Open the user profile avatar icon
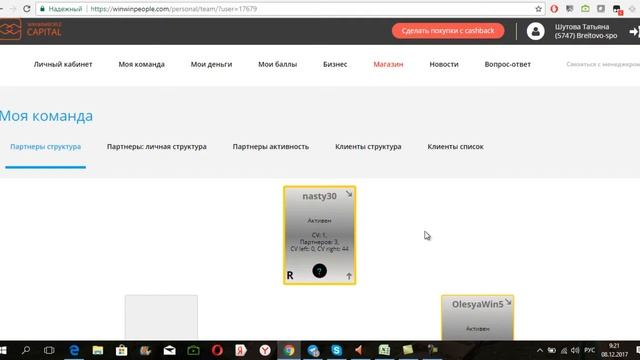 point(535,31)
